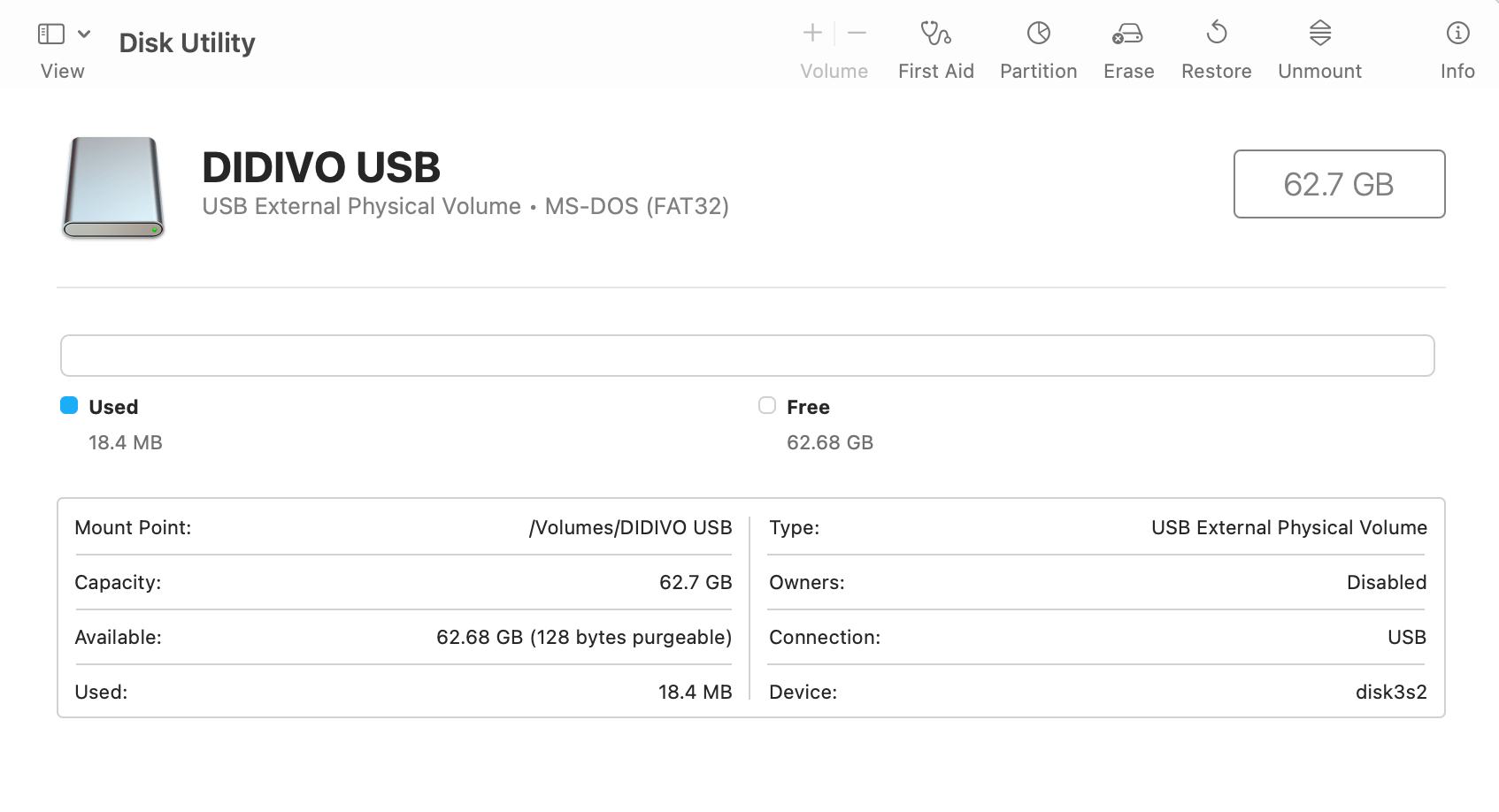Screen dimensions: 1499x812
Task: Select the Used legend indicator
Action: [x=69, y=405]
